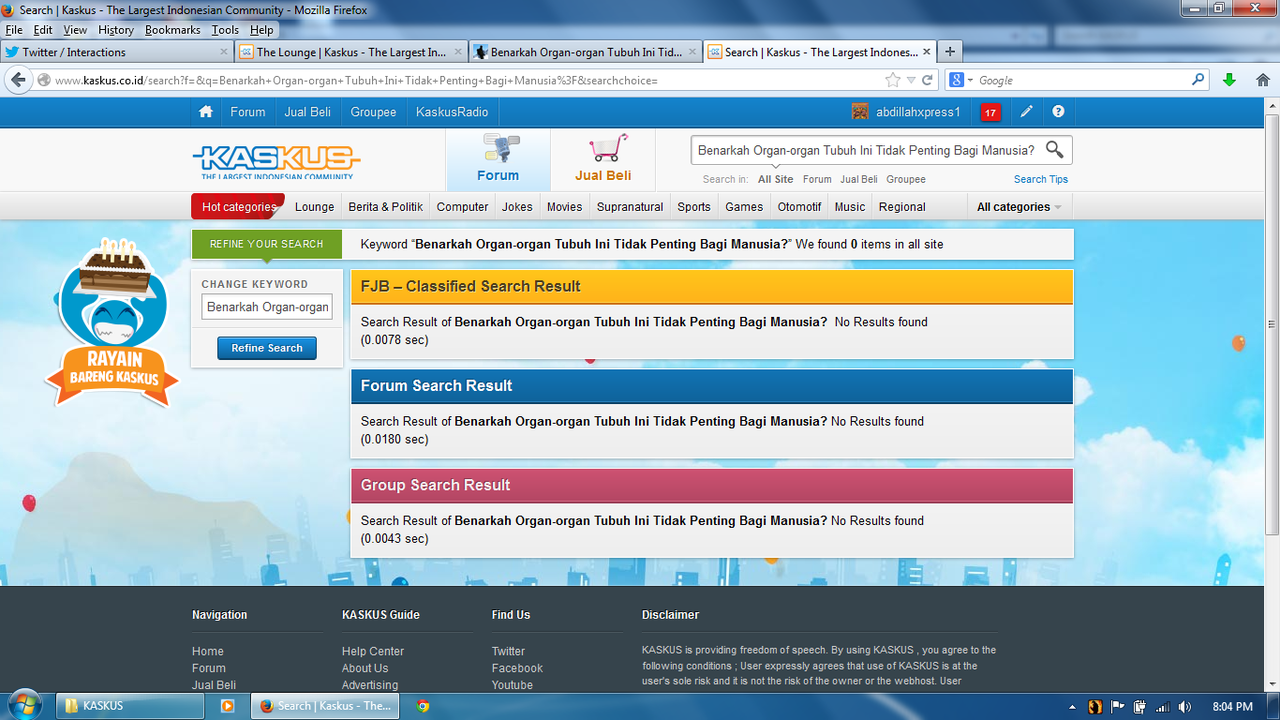Open the Firefox History menu

[x=116, y=30]
